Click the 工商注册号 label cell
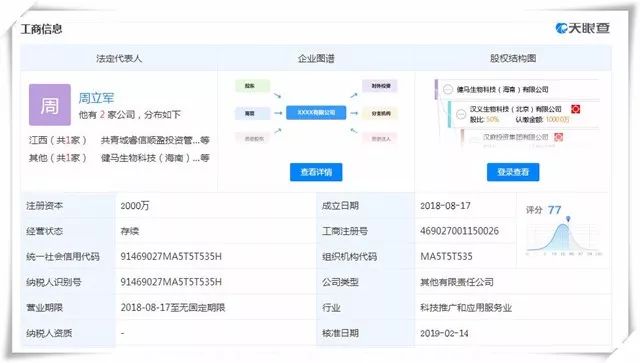The image size is (640, 363). [365, 231]
